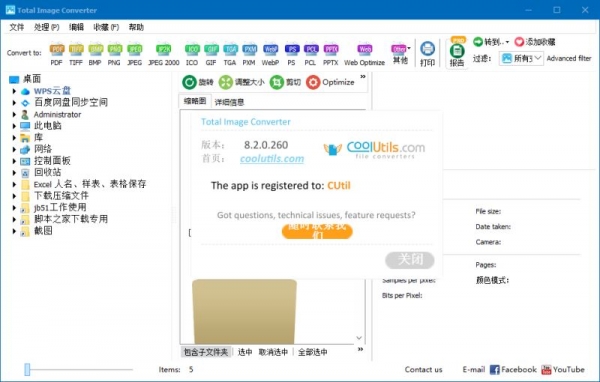
Task: Open the 文件 menu
Action: (x=17, y=27)
